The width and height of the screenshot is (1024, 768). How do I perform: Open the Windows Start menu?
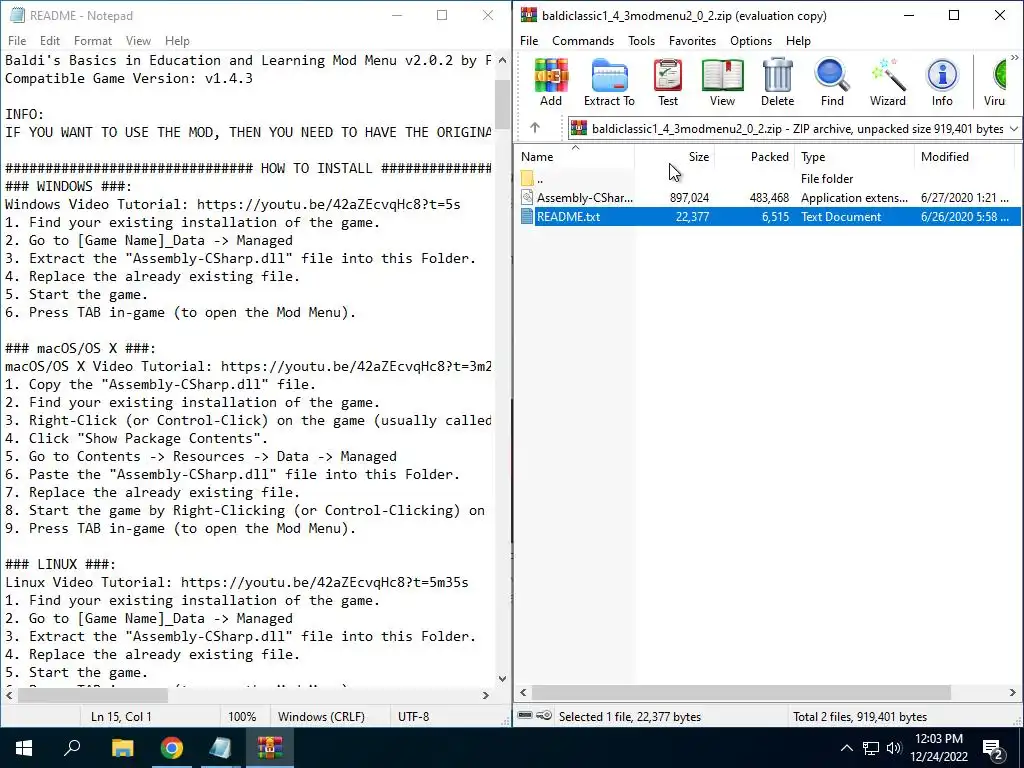[x=24, y=748]
